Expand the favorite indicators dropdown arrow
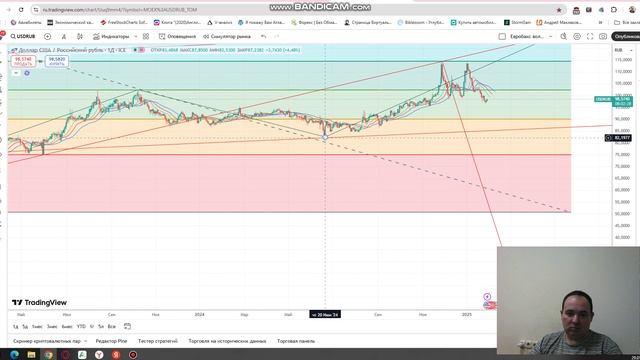The height and width of the screenshot is (360, 640). tap(136, 37)
